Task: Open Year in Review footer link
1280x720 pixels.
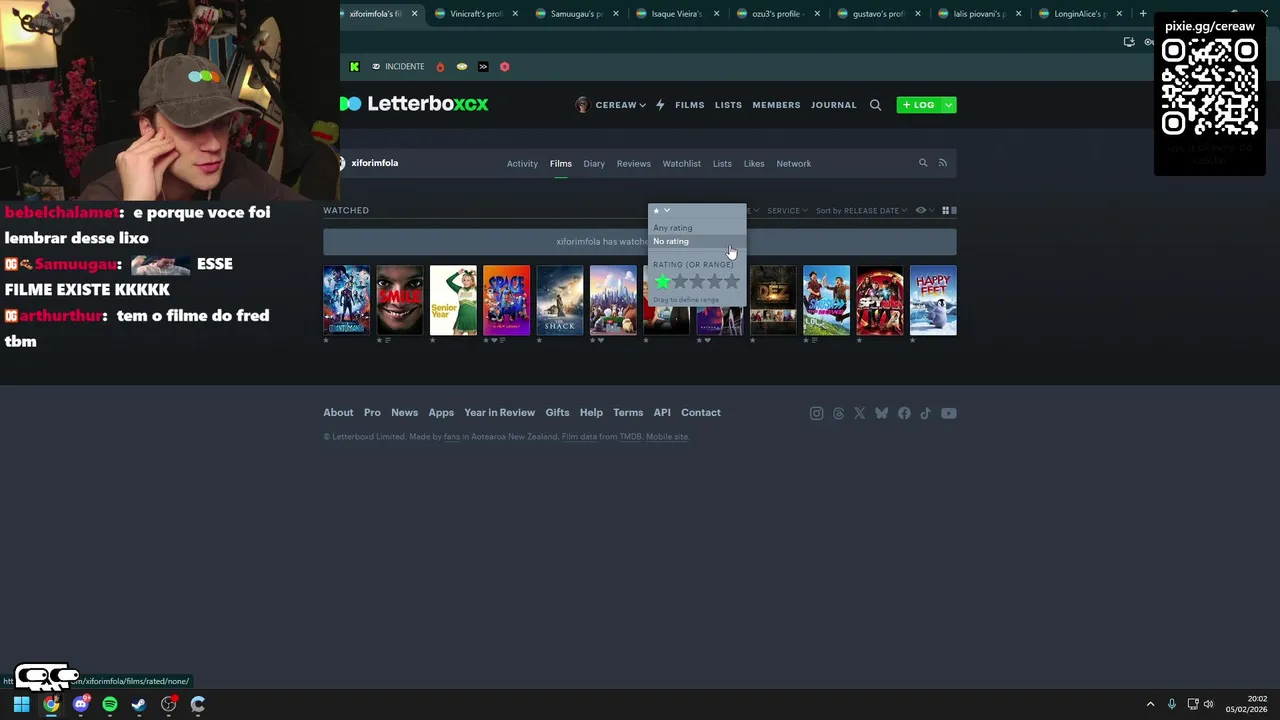Action: (x=499, y=413)
